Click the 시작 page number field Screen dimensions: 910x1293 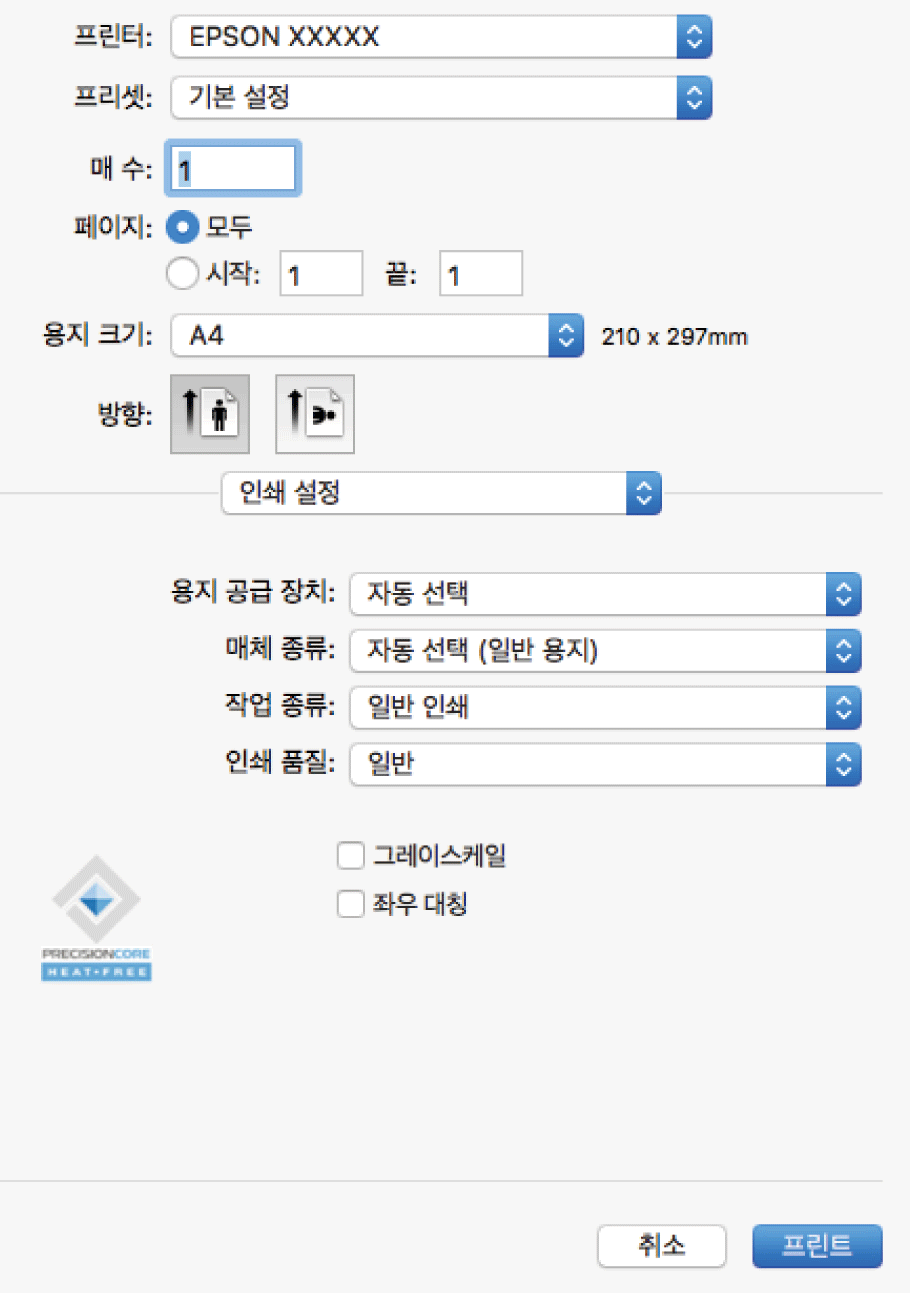[320, 275]
